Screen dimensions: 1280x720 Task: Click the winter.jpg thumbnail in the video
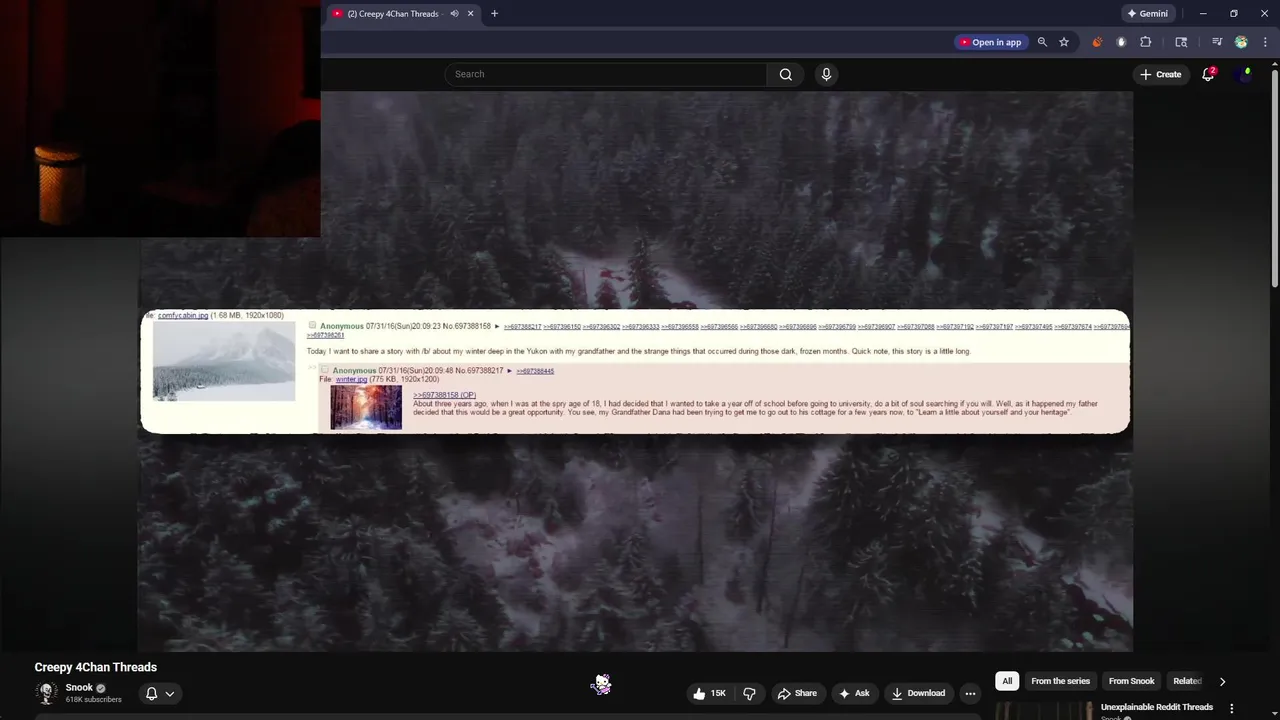[x=366, y=407]
